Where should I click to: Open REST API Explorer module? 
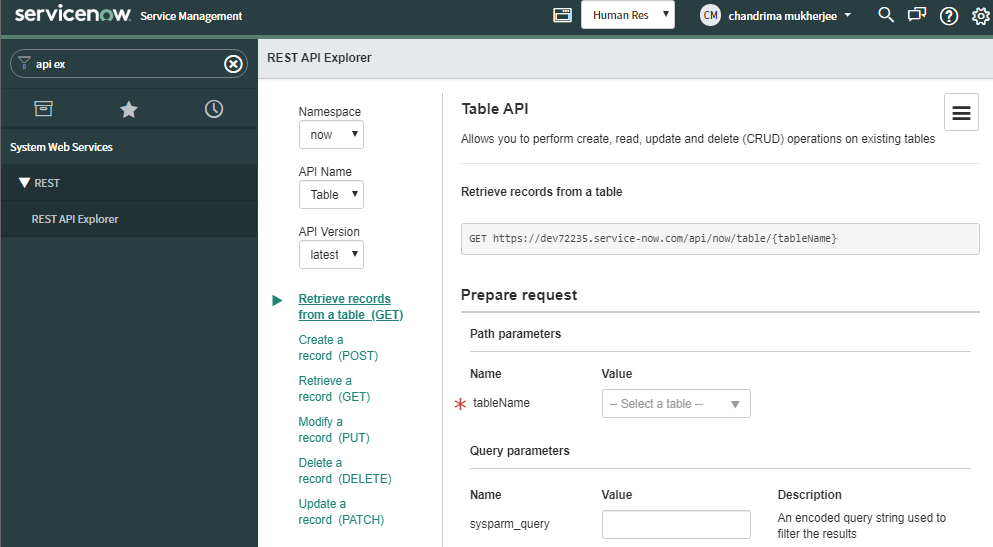click(x=75, y=219)
